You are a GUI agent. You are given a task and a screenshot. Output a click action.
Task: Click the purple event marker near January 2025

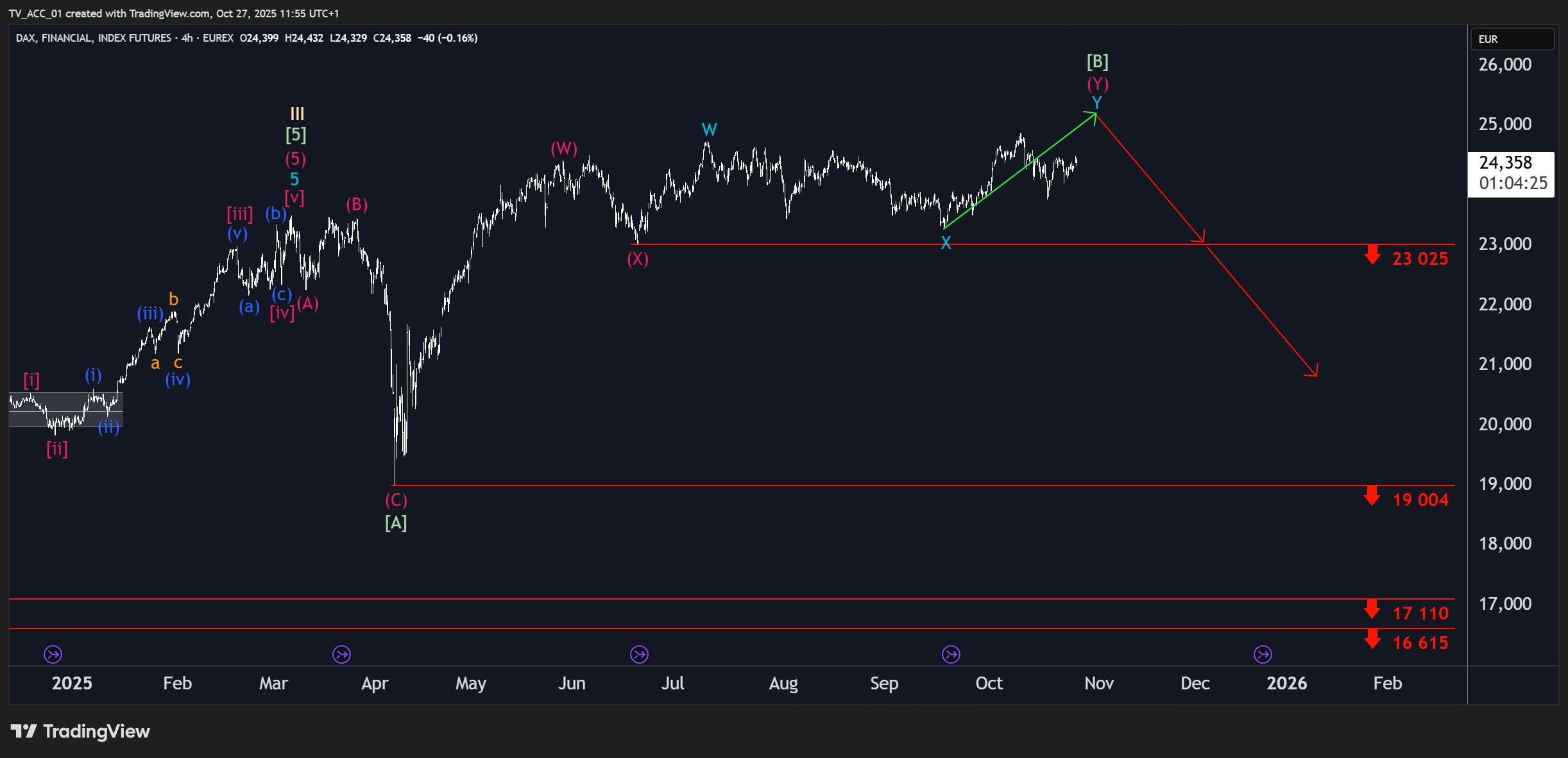[x=53, y=654]
